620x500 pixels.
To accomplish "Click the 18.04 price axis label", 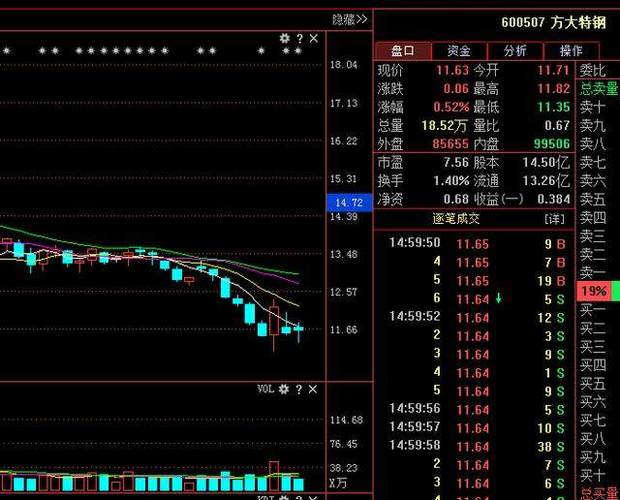I will click(x=344, y=64).
